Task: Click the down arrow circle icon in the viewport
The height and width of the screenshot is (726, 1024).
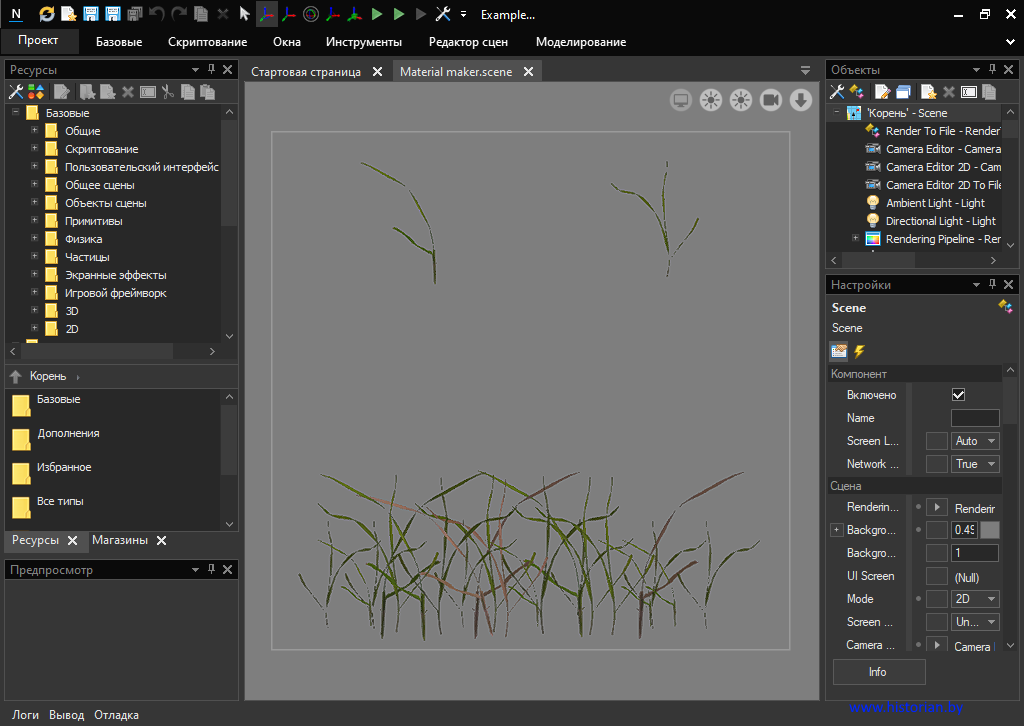Action: coord(800,100)
